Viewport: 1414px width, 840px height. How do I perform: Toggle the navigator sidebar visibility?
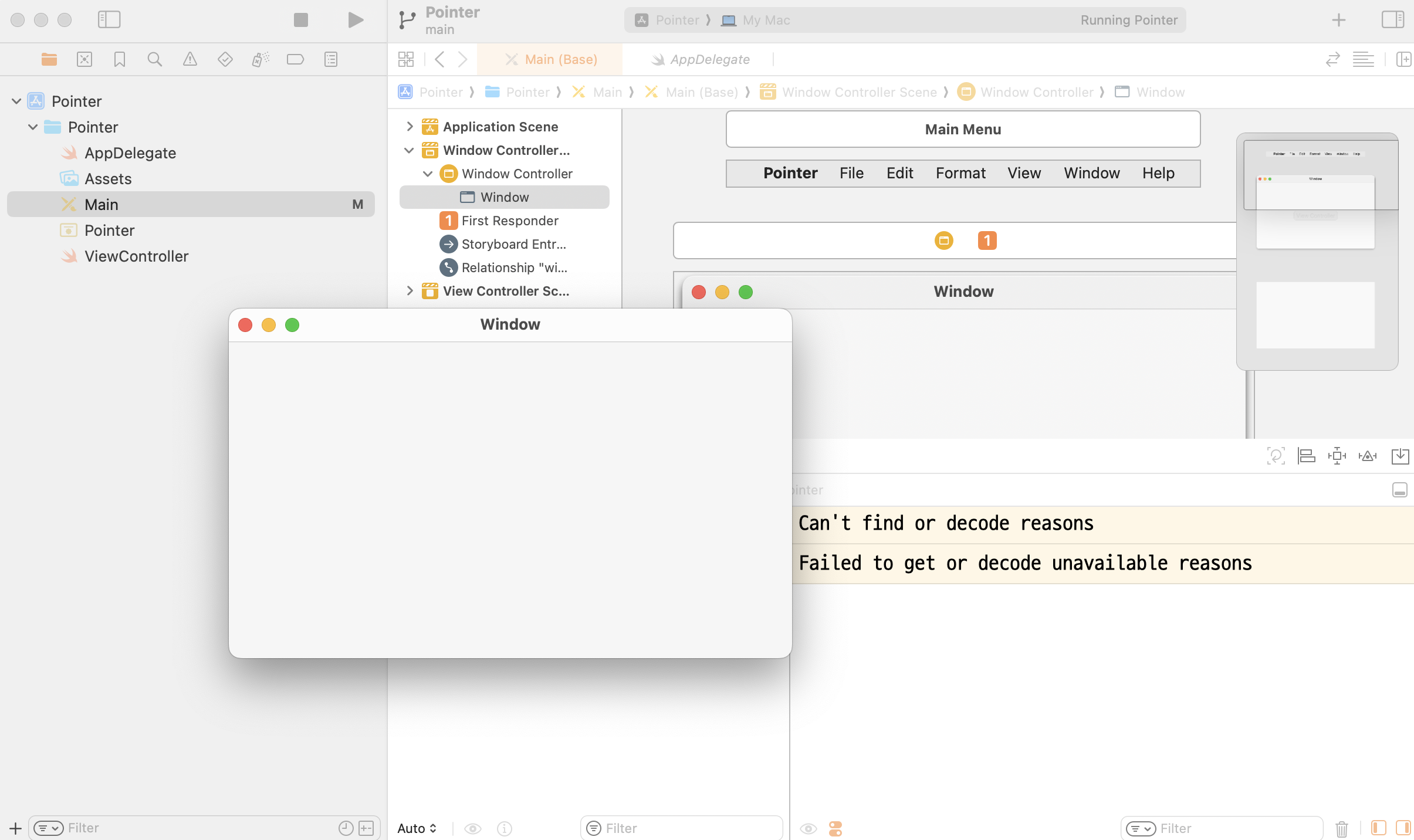(109, 20)
